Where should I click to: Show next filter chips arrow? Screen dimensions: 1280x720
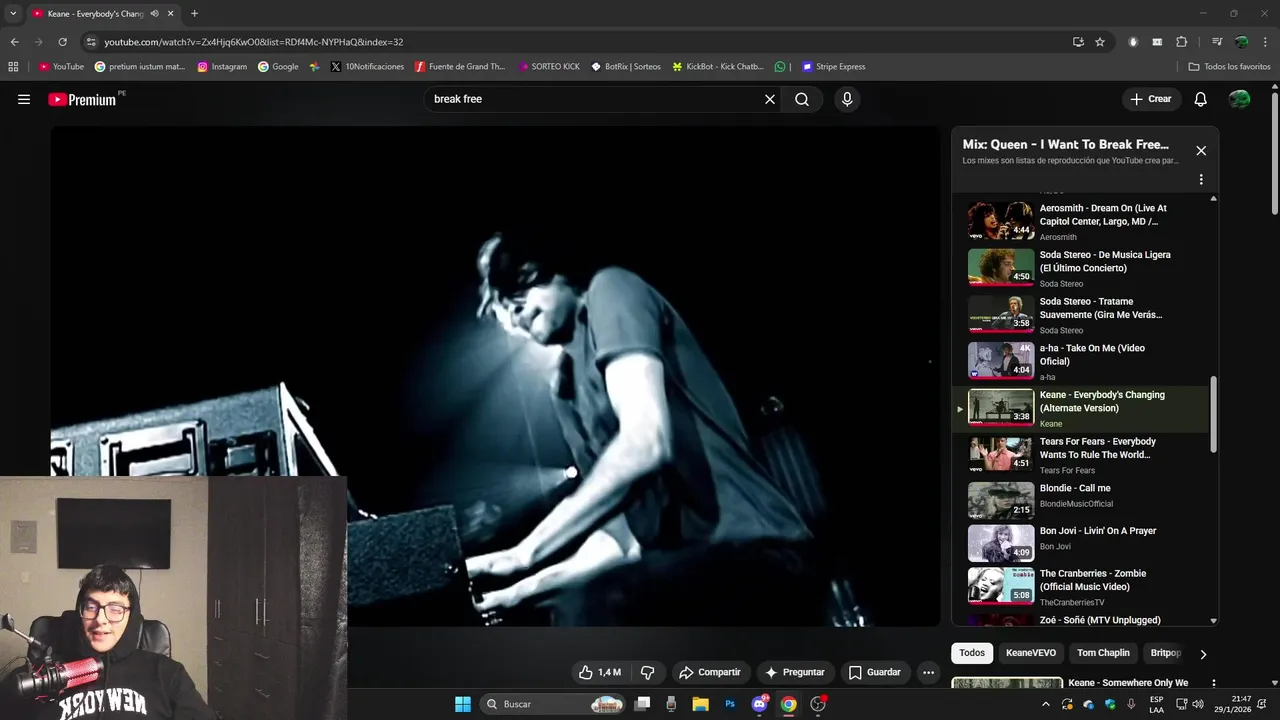click(1203, 654)
